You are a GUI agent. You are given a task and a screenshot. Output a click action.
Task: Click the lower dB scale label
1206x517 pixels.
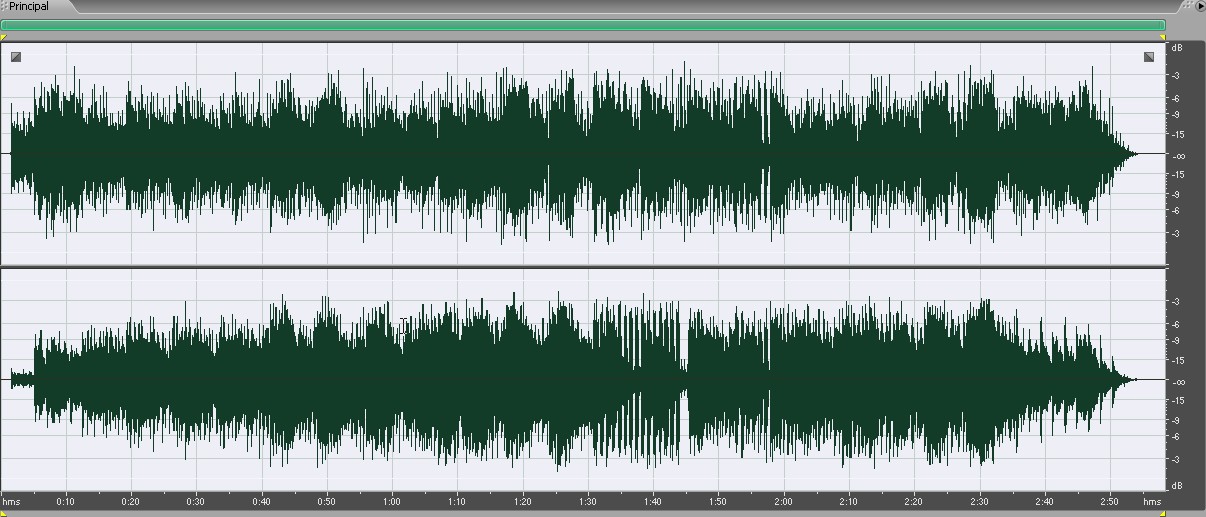pos(1178,486)
